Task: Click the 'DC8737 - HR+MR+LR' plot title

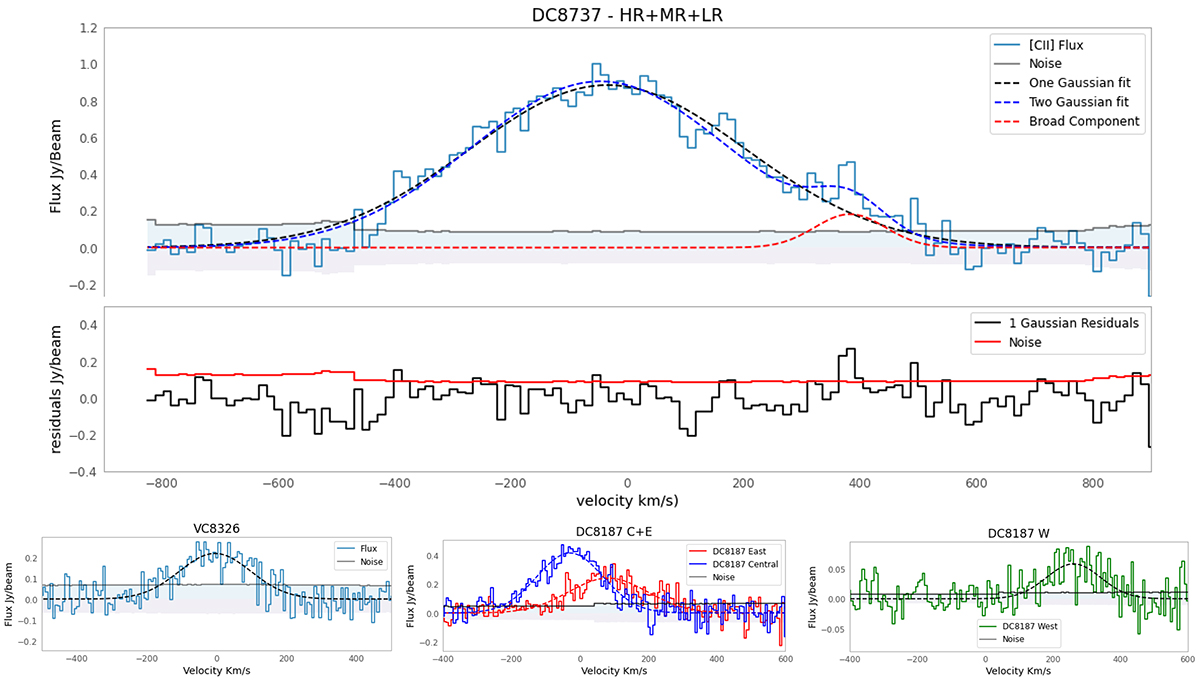Action: pyautogui.click(x=626, y=13)
